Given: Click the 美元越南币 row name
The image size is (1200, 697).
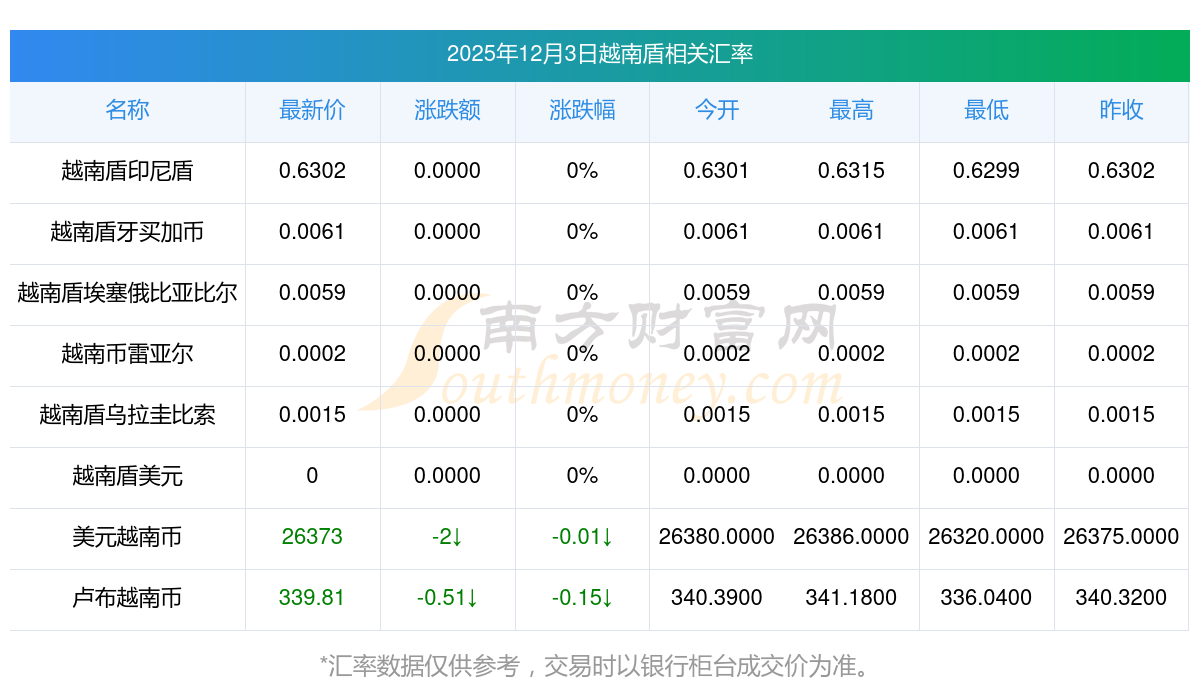Looking at the screenshot, I should 127,537.
